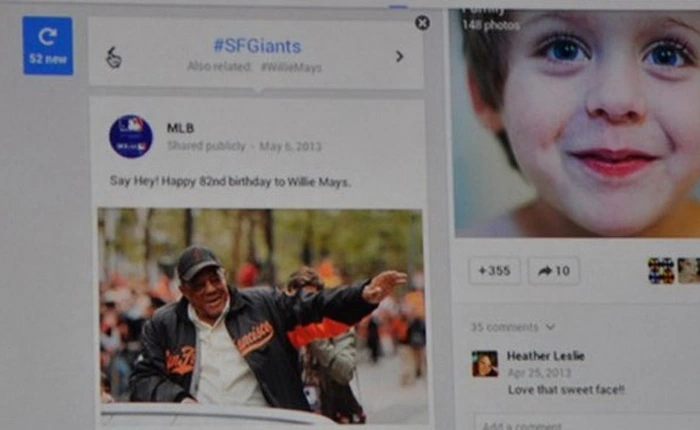Click the Add a comment field
Viewport: 700px width, 430px height.
[x=586, y=422]
